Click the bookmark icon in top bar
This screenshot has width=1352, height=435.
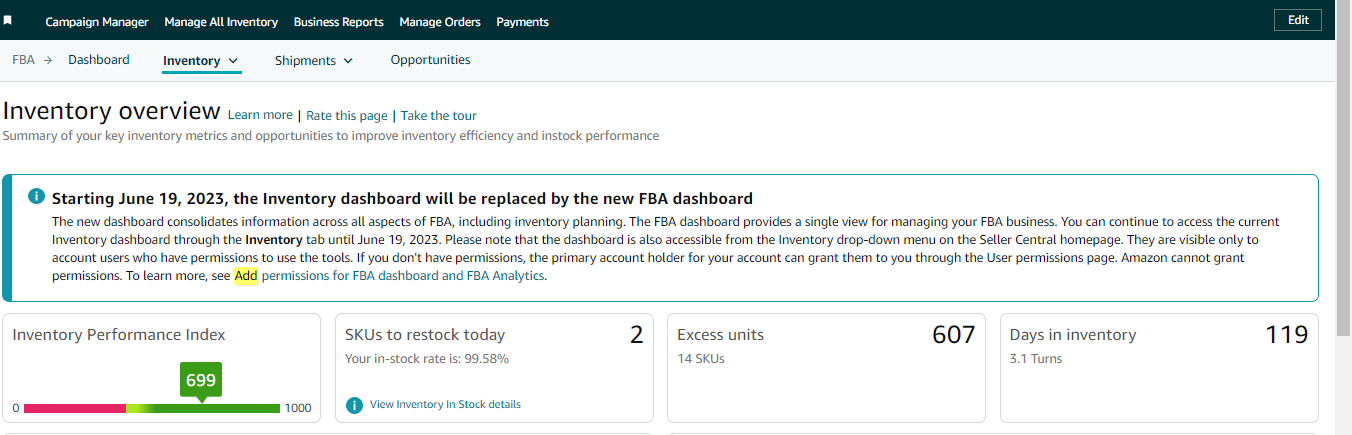pos(9,21)
